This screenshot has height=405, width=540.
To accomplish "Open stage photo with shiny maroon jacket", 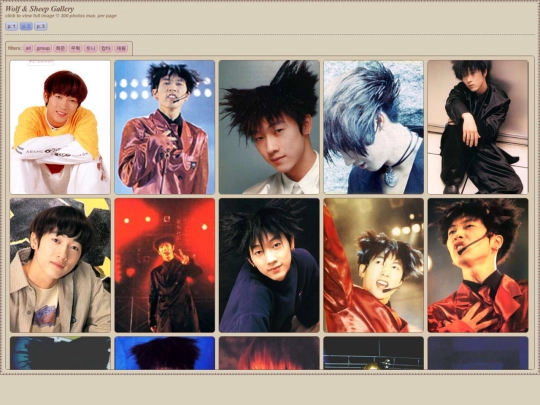I will [x=165, y=127].
